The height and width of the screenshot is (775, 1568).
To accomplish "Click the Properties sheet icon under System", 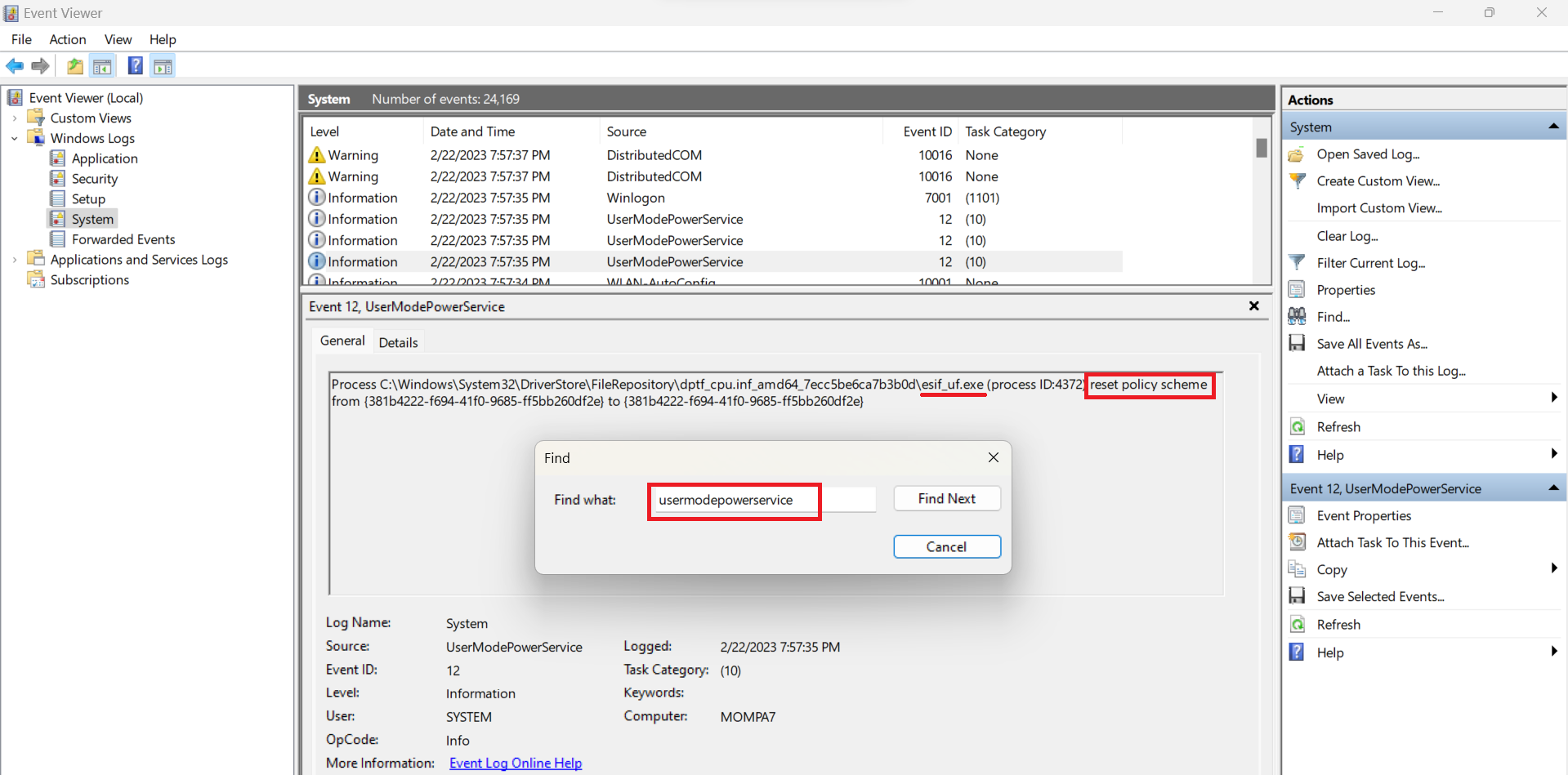I will pos(1297,290).
